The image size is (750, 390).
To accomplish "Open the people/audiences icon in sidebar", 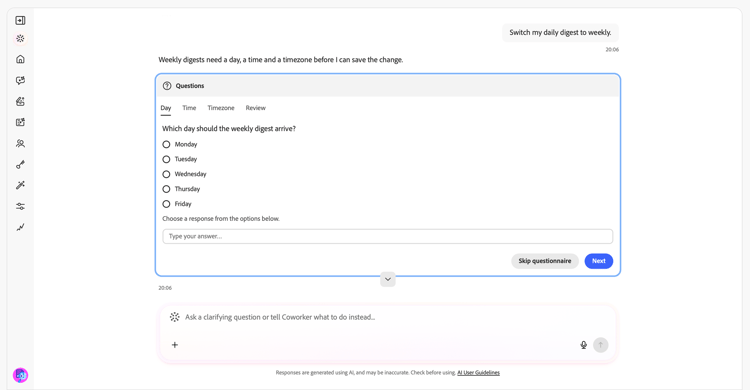I will pyautogui.click(x=20, y=144).
